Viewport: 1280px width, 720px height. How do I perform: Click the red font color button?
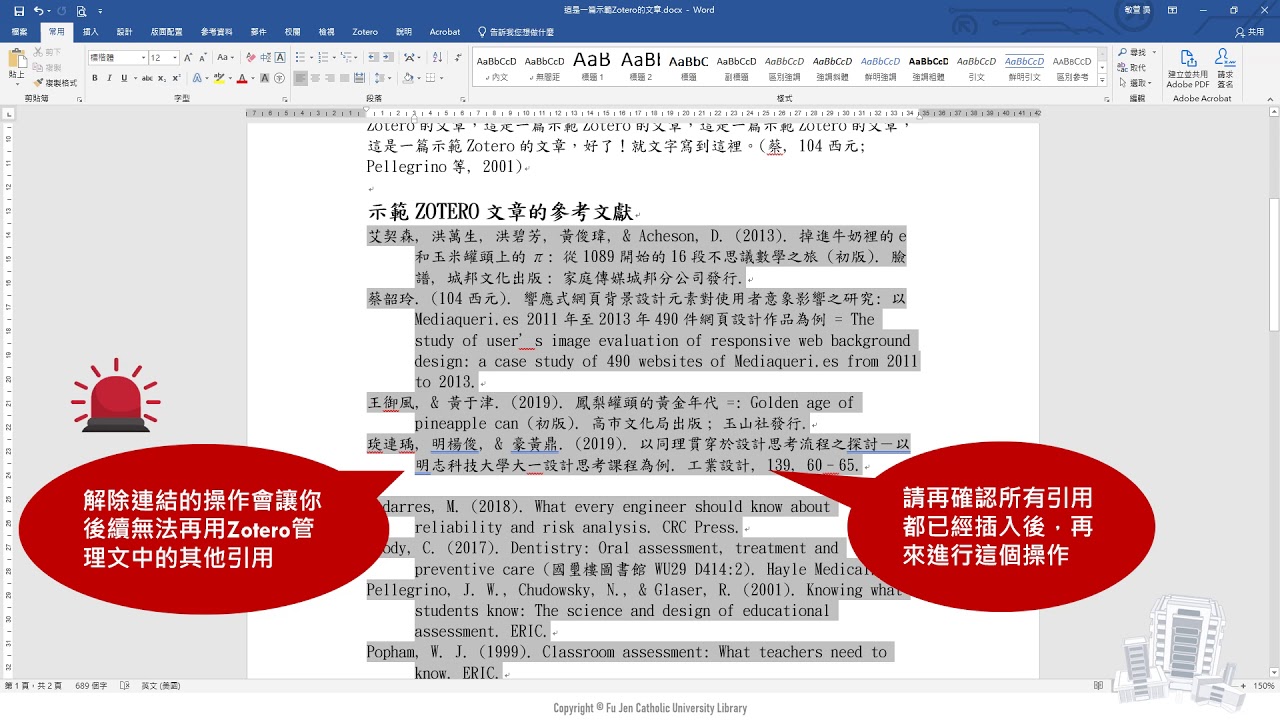pyautogui.click(x=241, y=78)
